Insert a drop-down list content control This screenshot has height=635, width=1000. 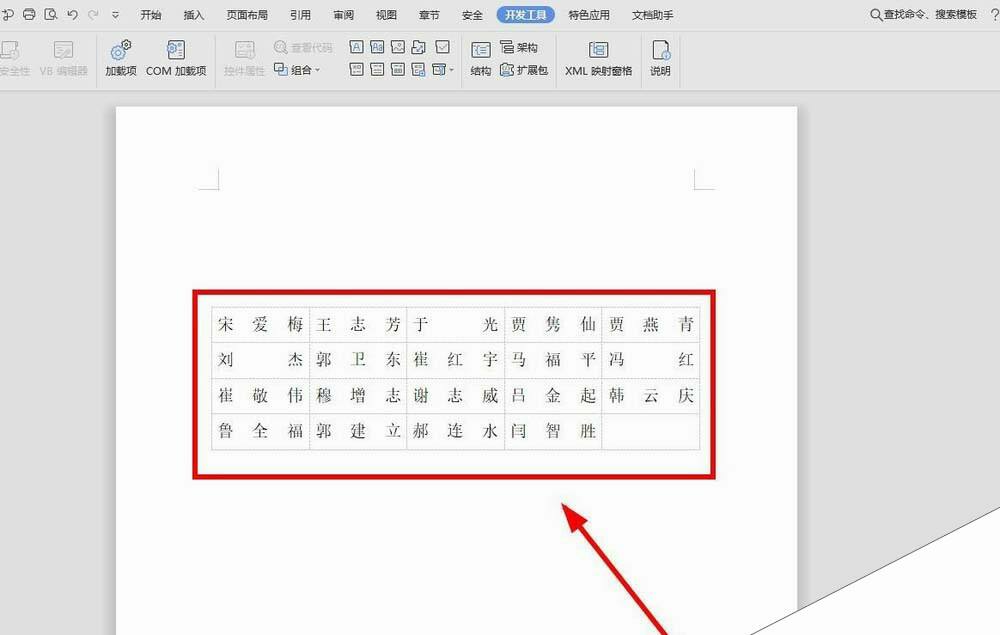378,69
